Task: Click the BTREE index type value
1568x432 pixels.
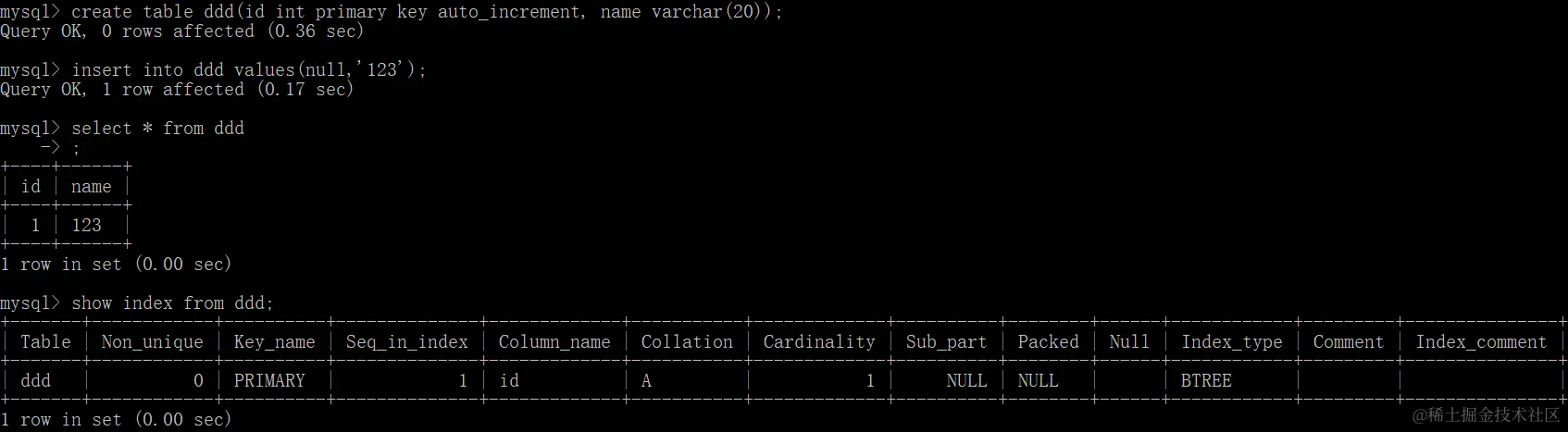Action: pyautogui.click(x=1206, y=380)
